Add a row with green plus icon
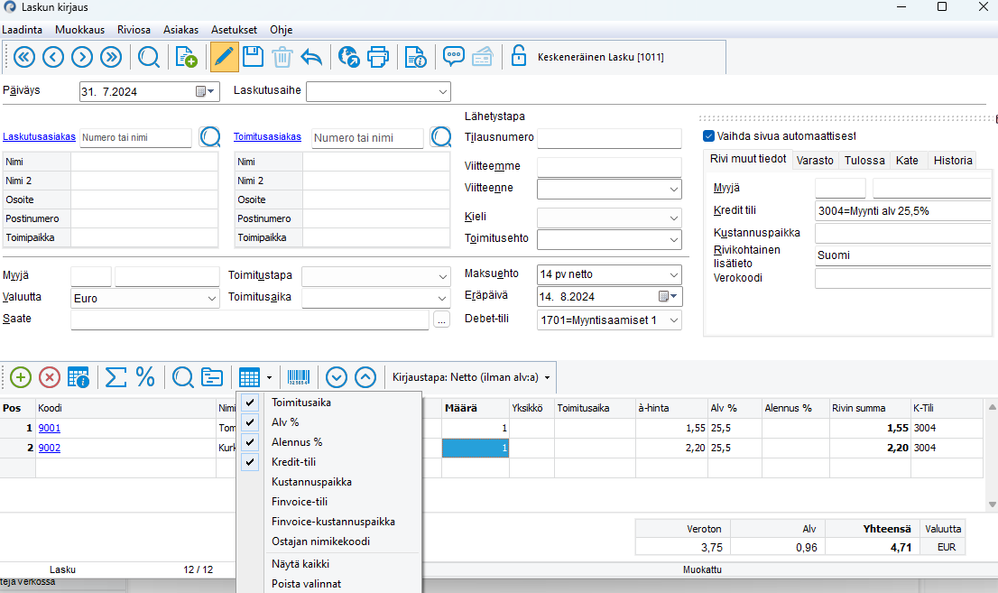Viewport: 998px width, 593px height. tap(21, 377)
